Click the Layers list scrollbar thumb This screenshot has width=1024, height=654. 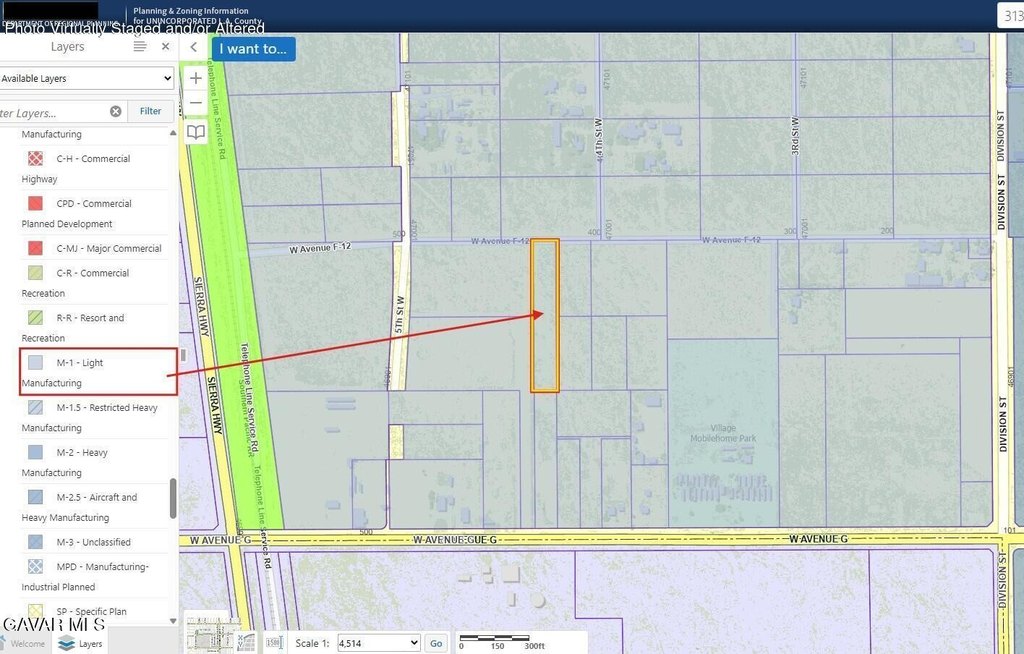pyautogui.click(x=173, y=498)
